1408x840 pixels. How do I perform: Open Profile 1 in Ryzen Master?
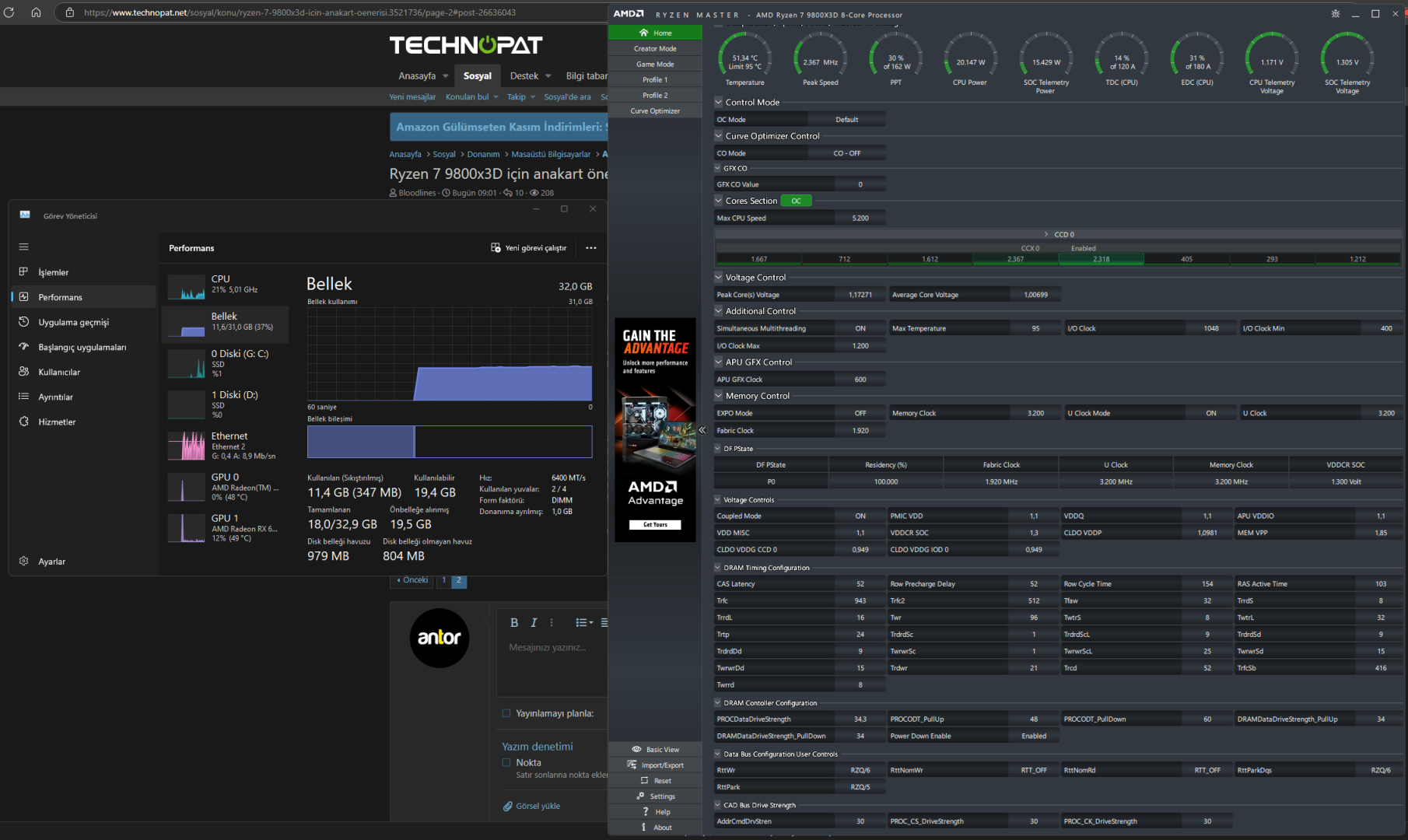(655, 79)
